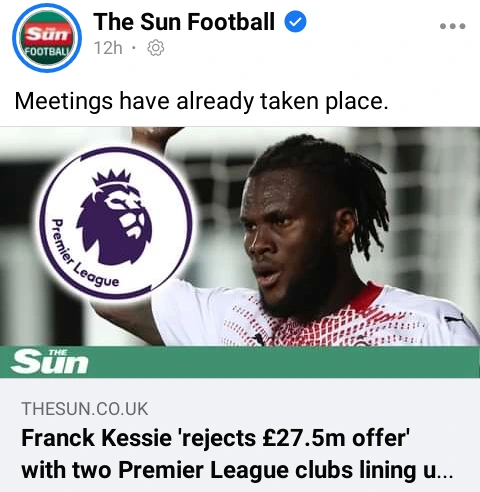Click the raised arm at the photo's top
Viewport: 480px width, 492px height.
point(152,134)
